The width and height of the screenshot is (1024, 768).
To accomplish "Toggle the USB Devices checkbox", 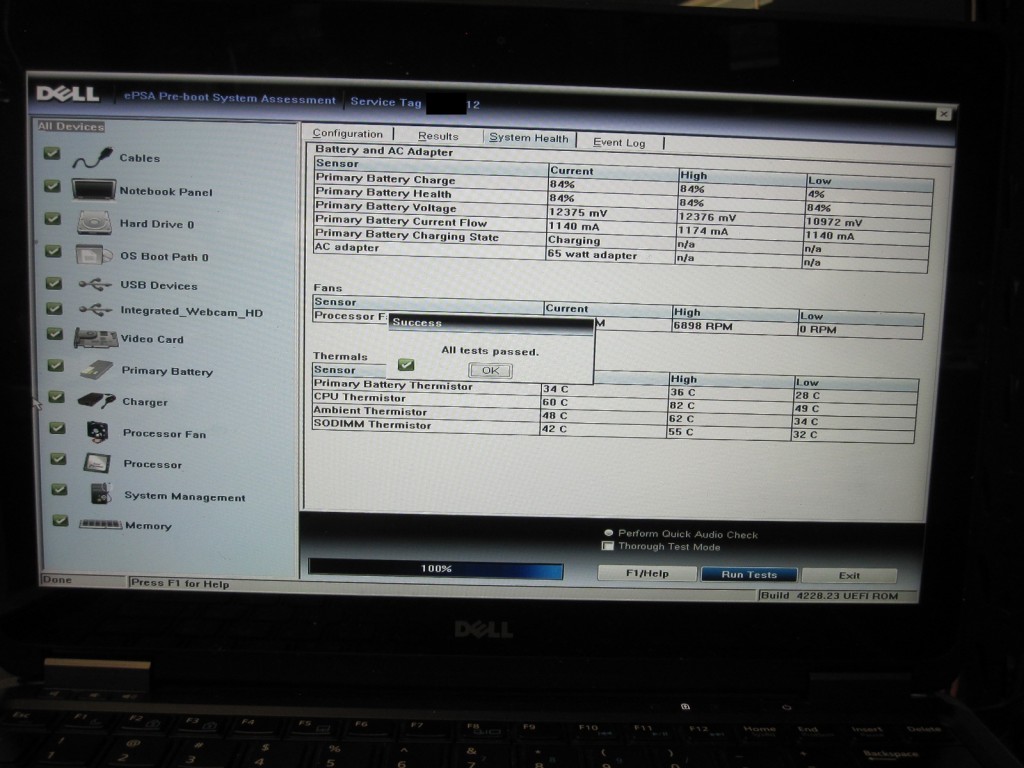I will point(54,283).
